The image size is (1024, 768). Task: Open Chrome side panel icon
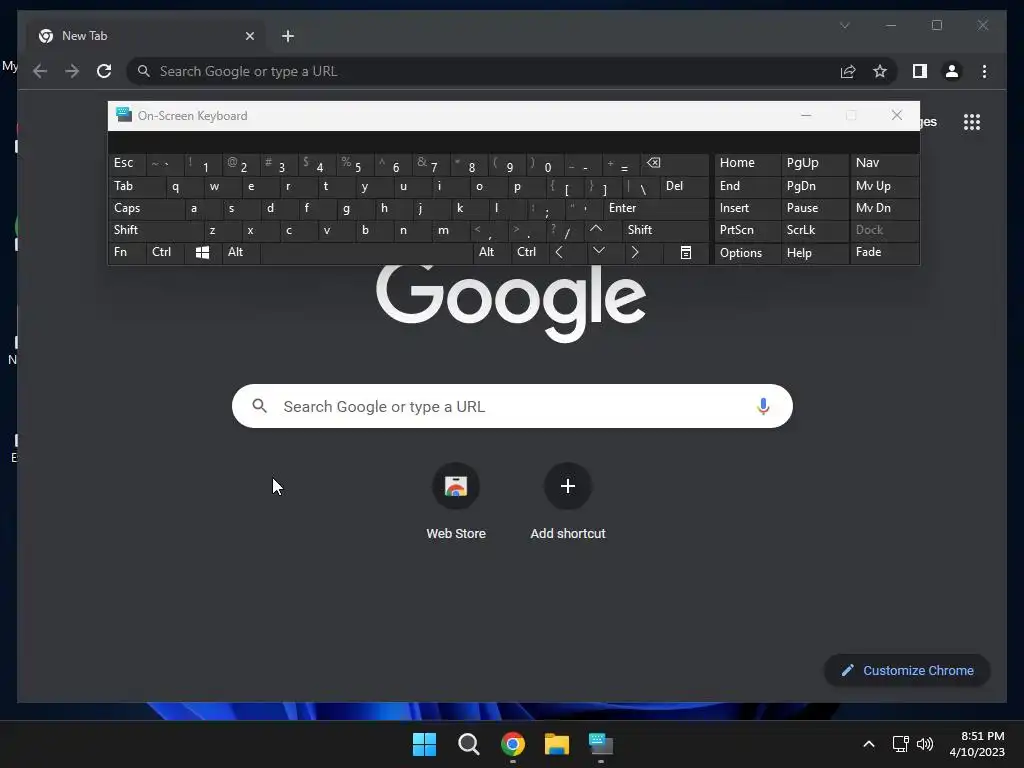pos(920,71)
